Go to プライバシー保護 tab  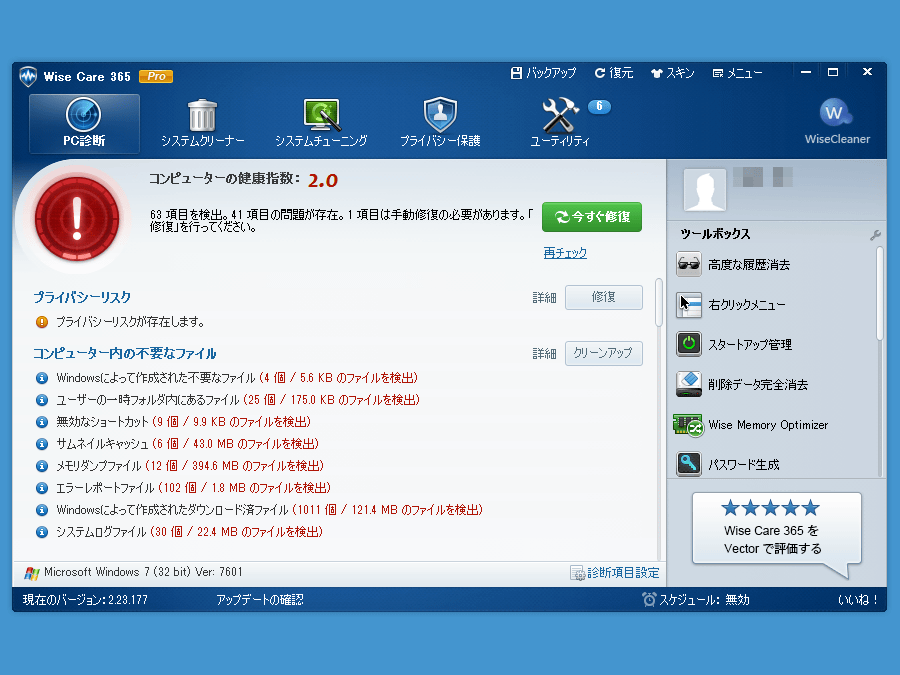pyautogui.click(x=440, y=123)
